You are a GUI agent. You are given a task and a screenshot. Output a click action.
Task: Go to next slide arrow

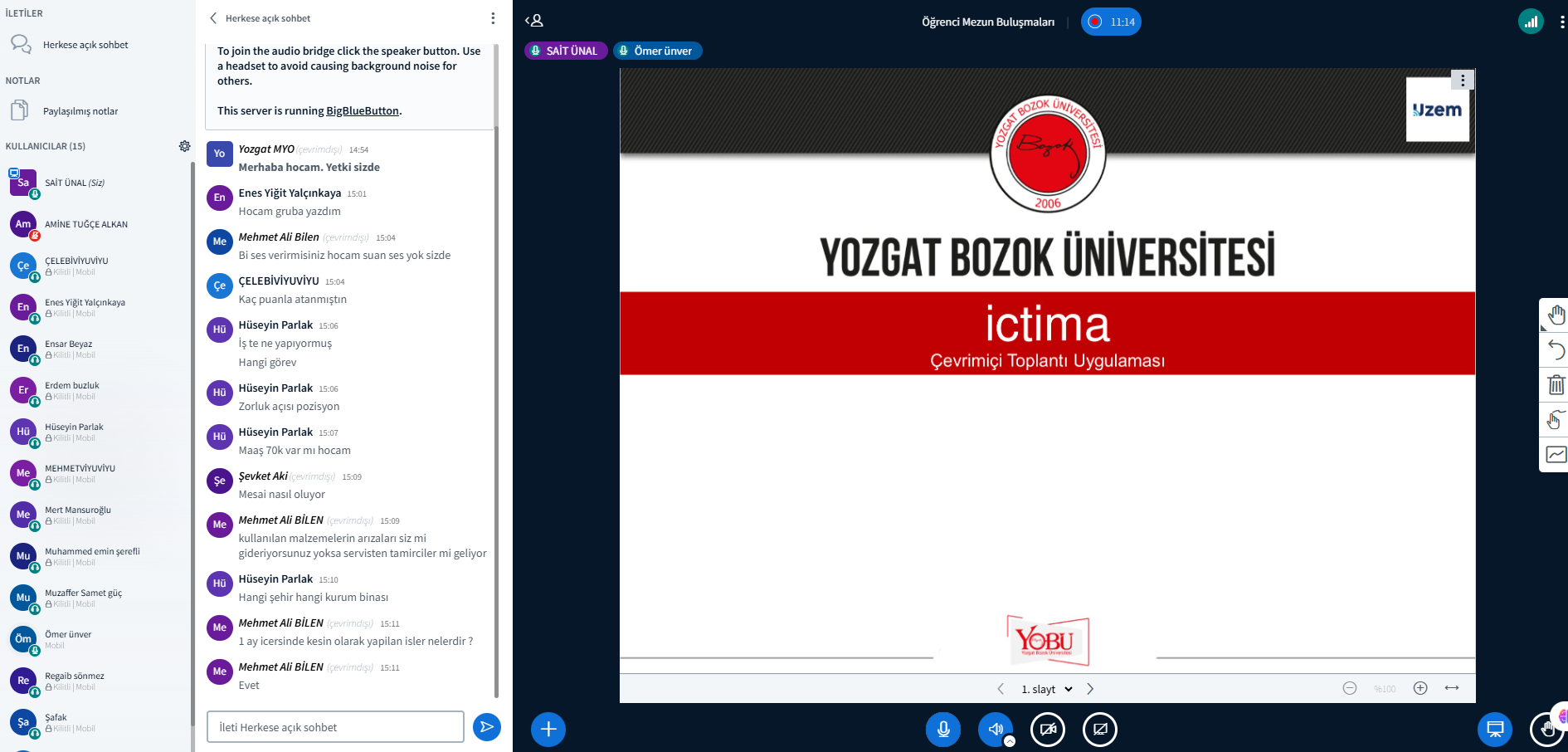pyautogui.click(x=1090, y=689)
